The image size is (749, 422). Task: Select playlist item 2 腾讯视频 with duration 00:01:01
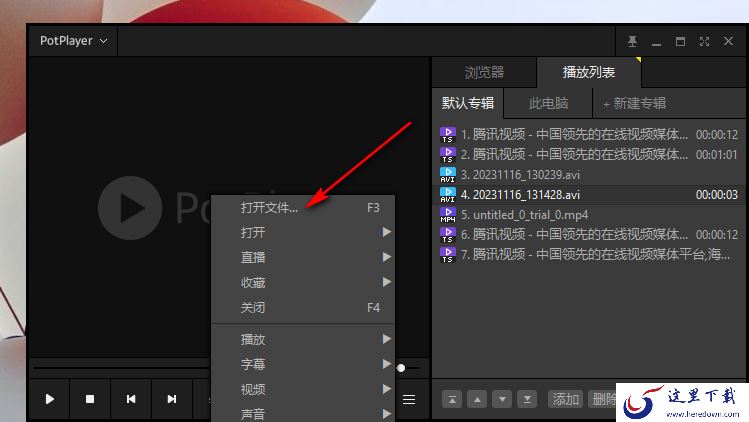tap(588, 154)
